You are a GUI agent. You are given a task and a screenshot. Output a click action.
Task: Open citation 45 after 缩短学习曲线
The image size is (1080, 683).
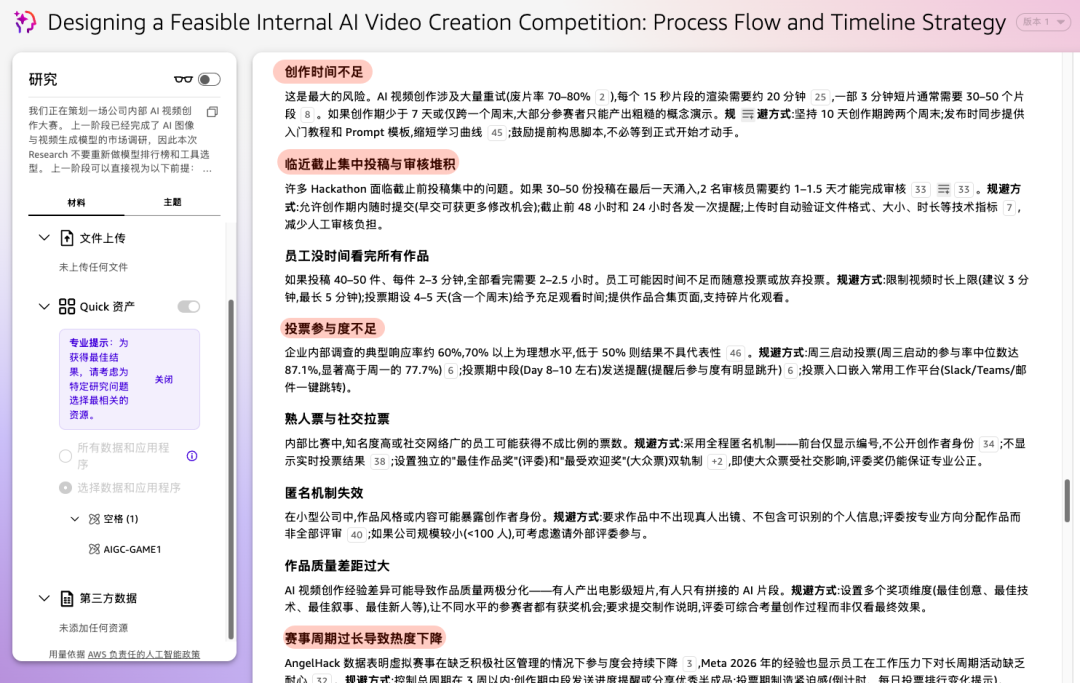click(x=497, y=133)
